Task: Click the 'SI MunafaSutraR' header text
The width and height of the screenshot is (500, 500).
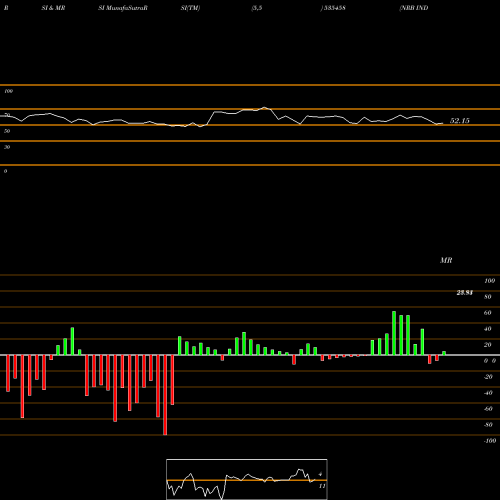Action: tap(123, 8)
